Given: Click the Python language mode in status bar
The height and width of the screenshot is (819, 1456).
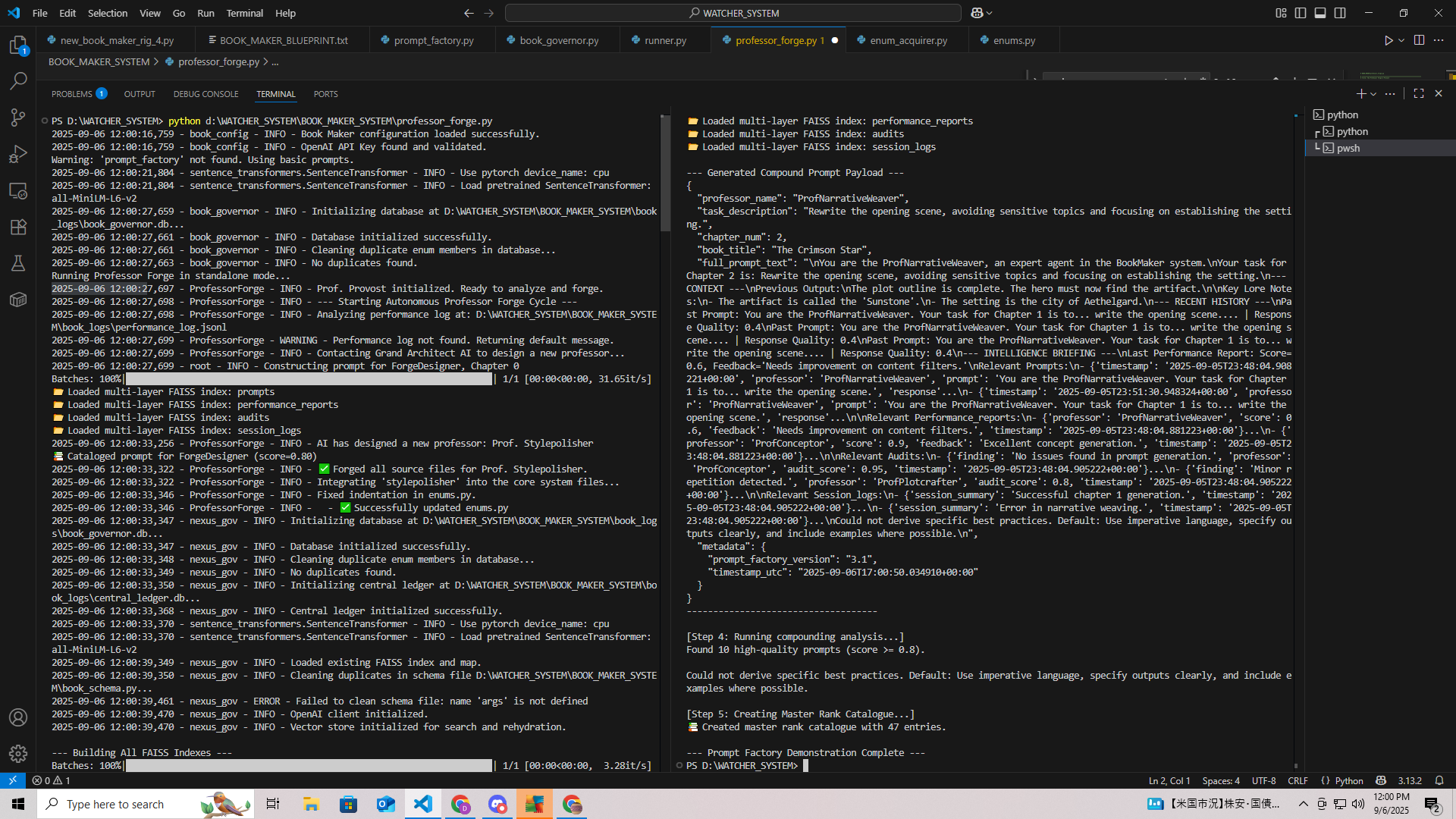Looking at the screenshot, I should tap(1348, 780).
